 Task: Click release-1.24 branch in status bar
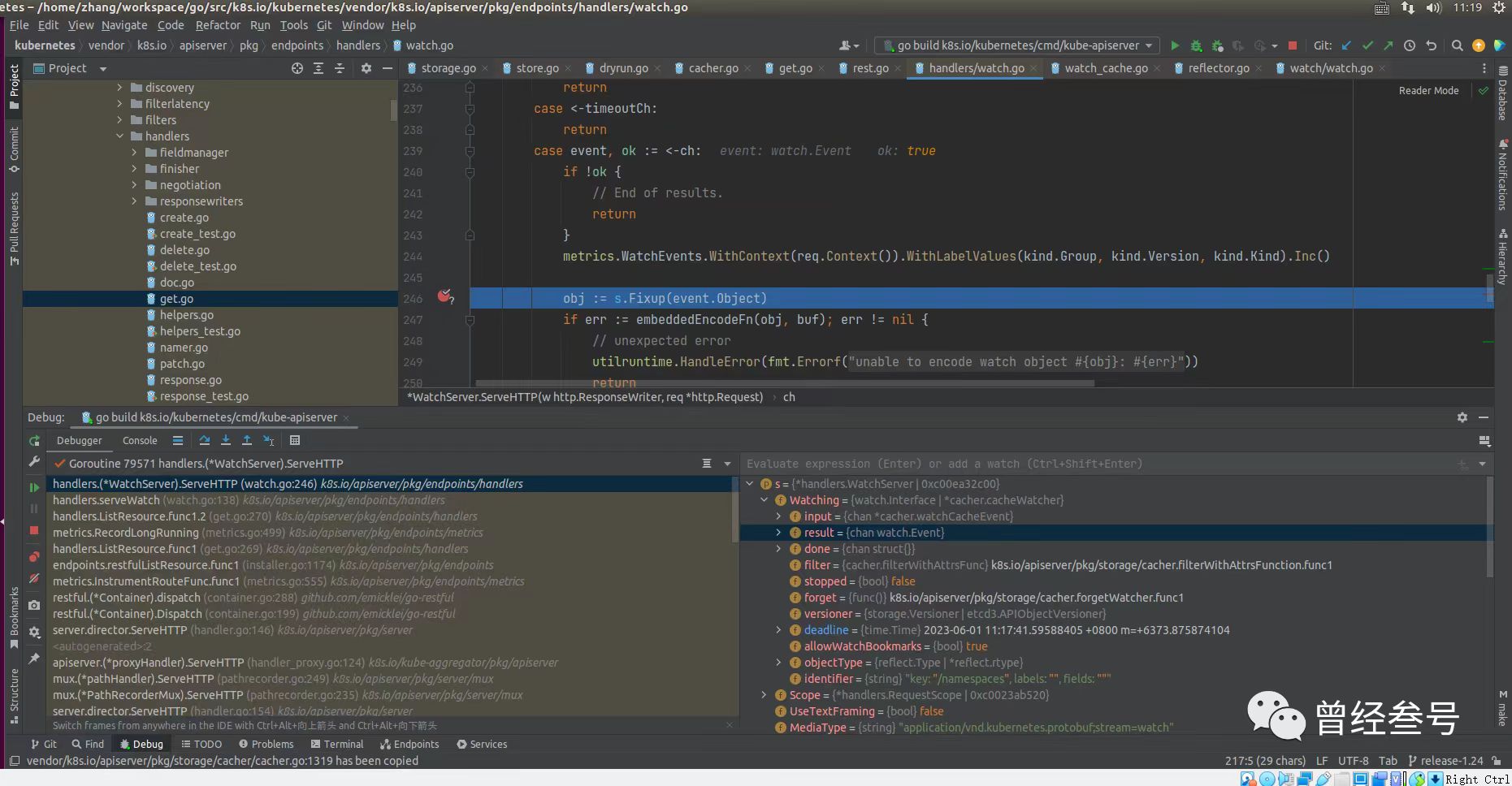click(x=1451, y=761)
